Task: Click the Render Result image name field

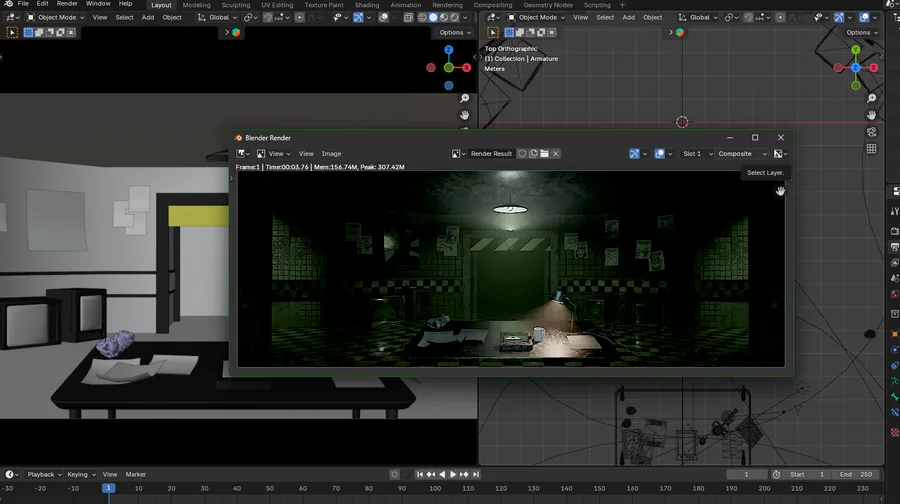Action: [x=491, y=153]
